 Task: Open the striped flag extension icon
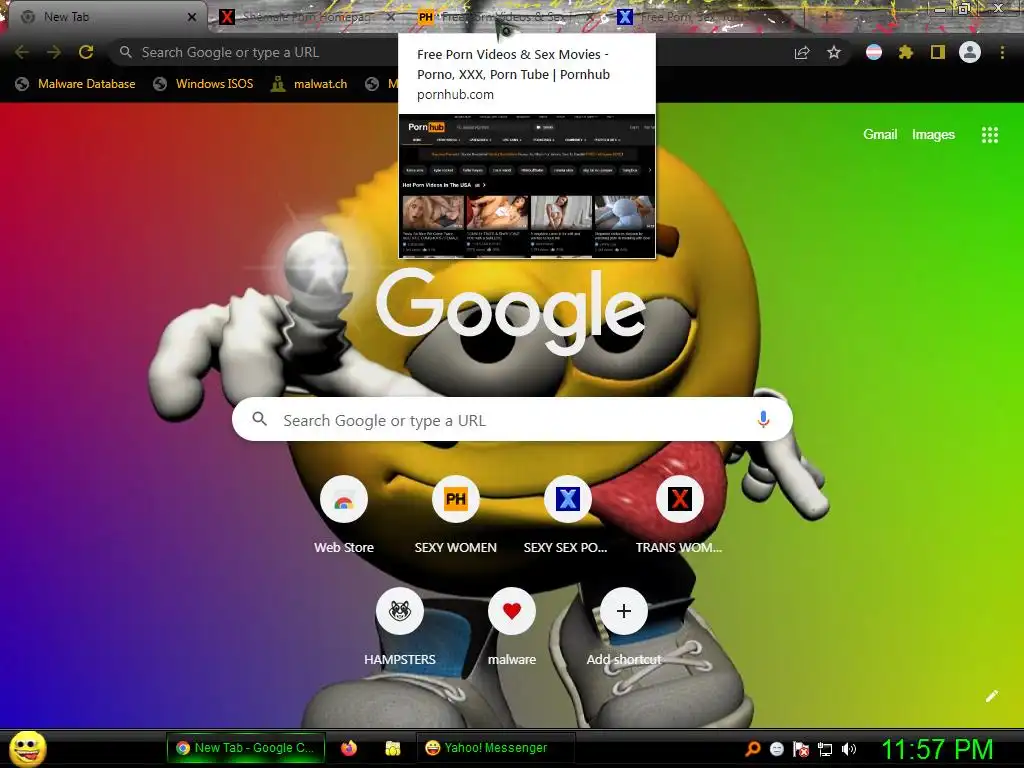874,52
